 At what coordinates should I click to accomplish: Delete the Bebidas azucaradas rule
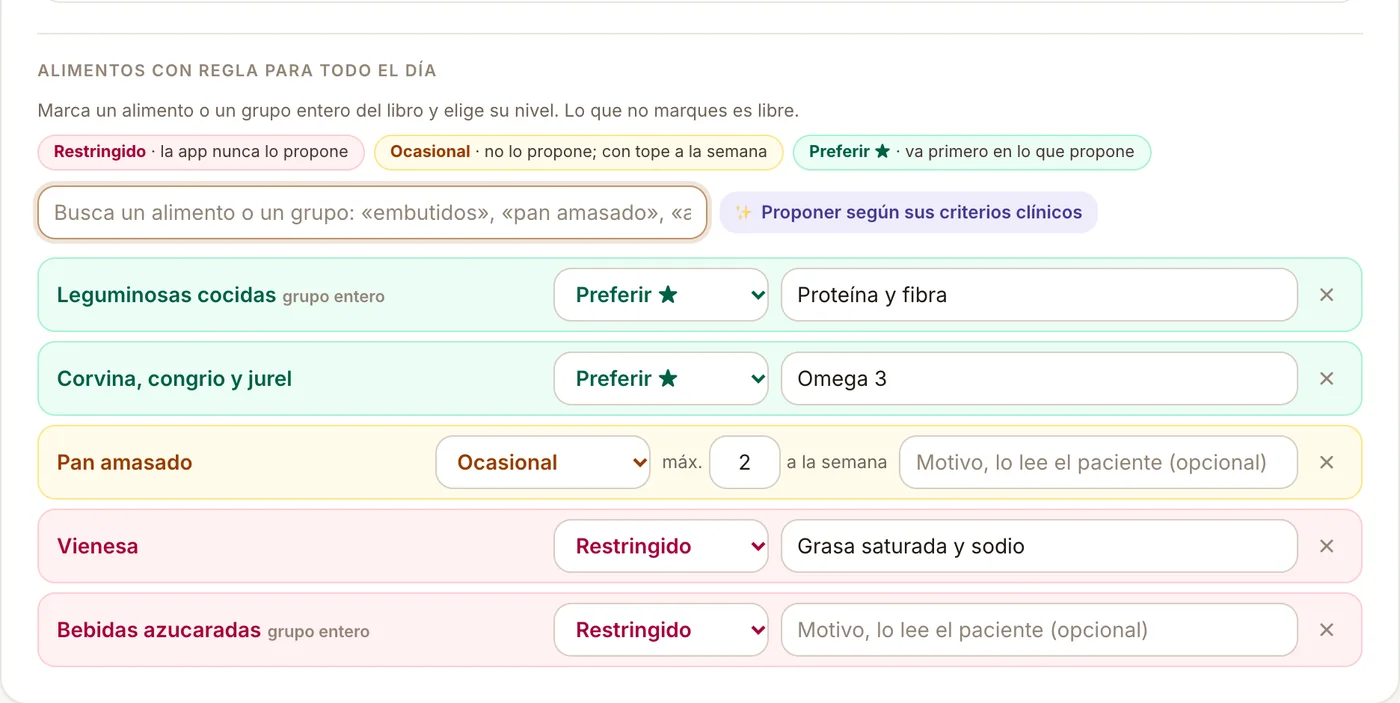click(1326, 630)
